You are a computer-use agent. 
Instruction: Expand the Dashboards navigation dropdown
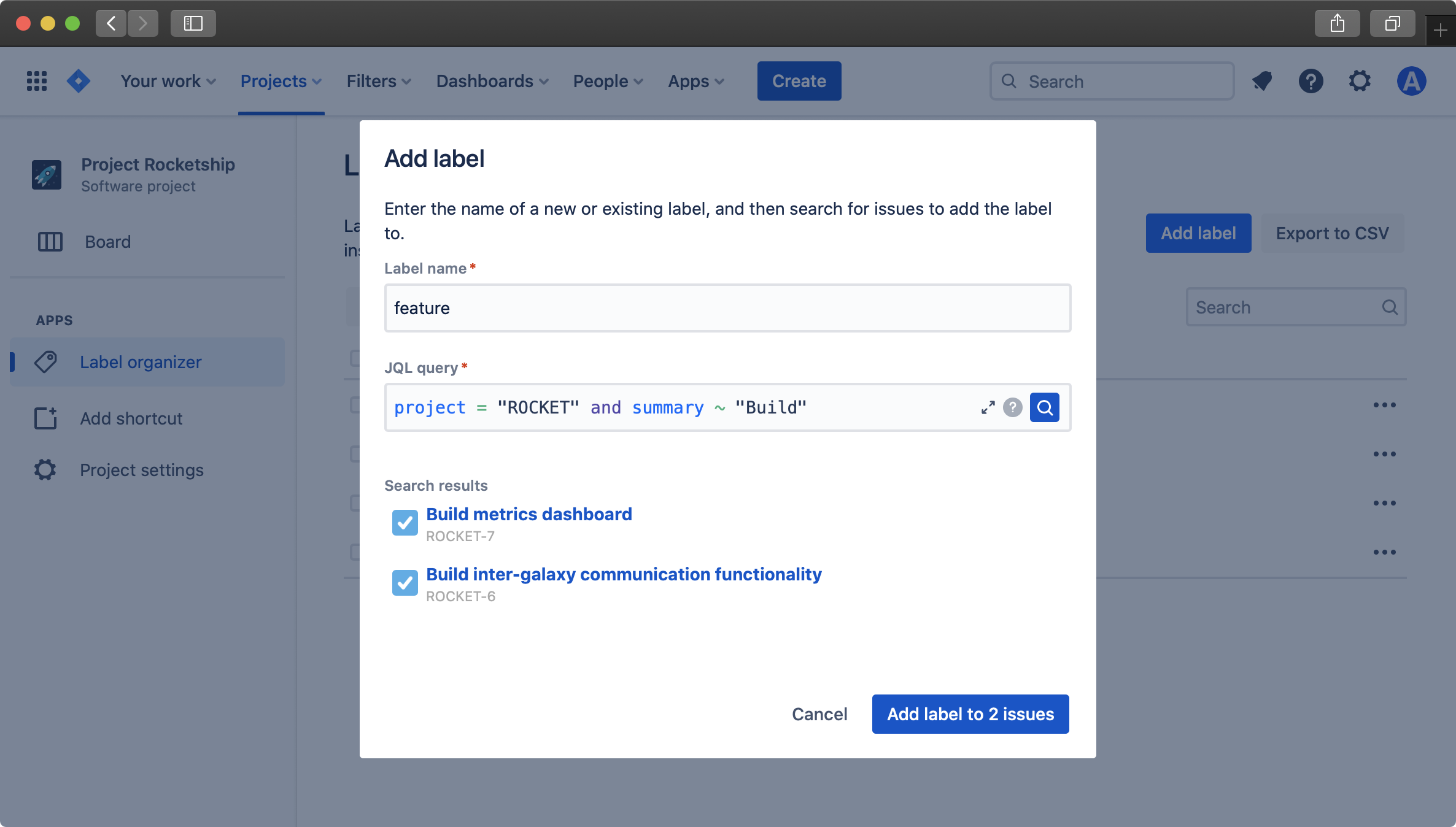pos(493,81)
